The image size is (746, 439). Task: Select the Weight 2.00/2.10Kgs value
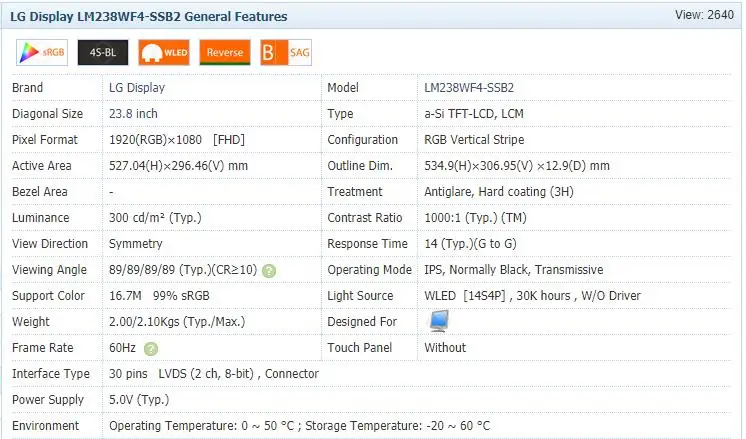tap(177, 322)
